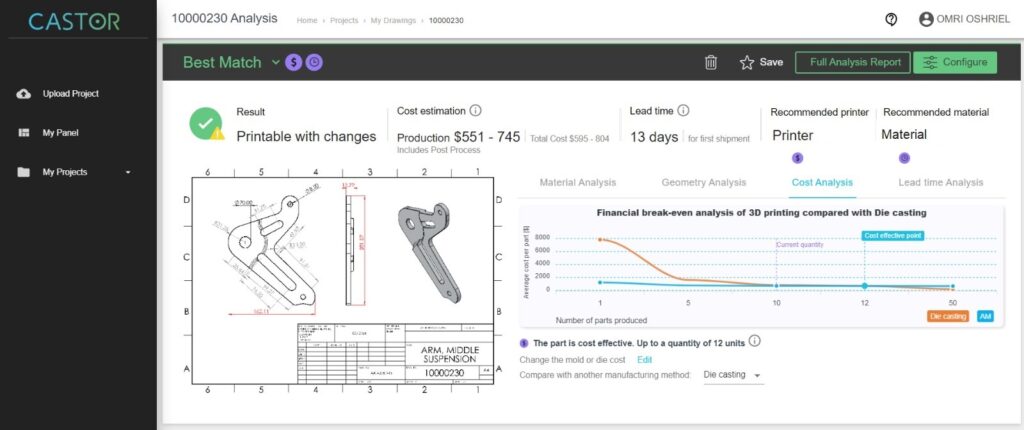Viewport: 1024px width, 430px height.
Task: Click Edit to change the mold cost
Action: tap(645, 359)
